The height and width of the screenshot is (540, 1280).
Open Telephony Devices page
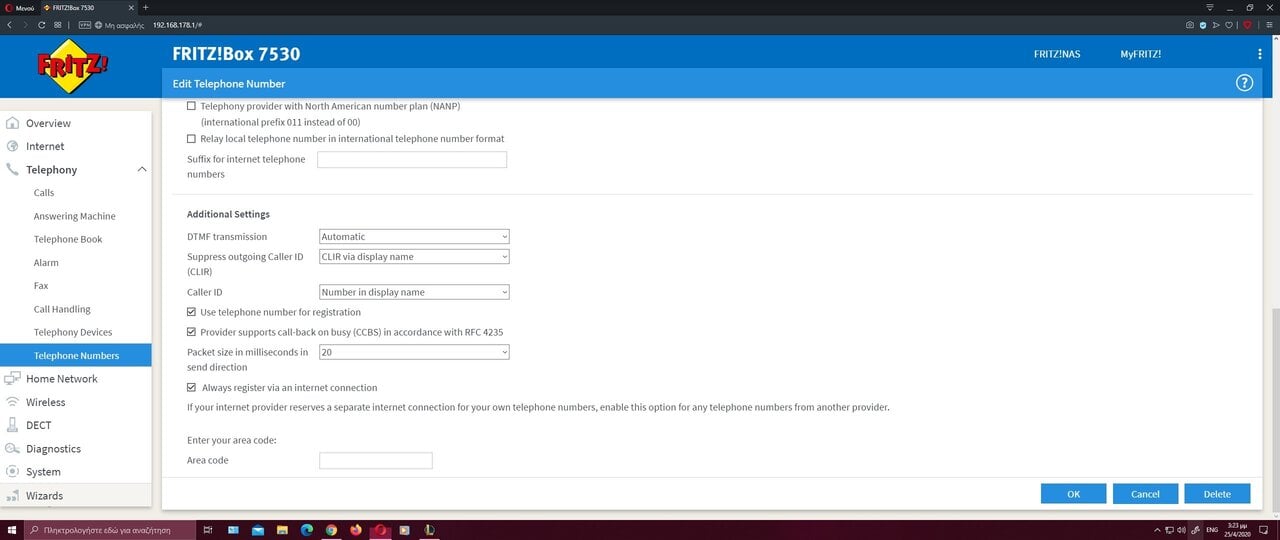tap(73, 332)
